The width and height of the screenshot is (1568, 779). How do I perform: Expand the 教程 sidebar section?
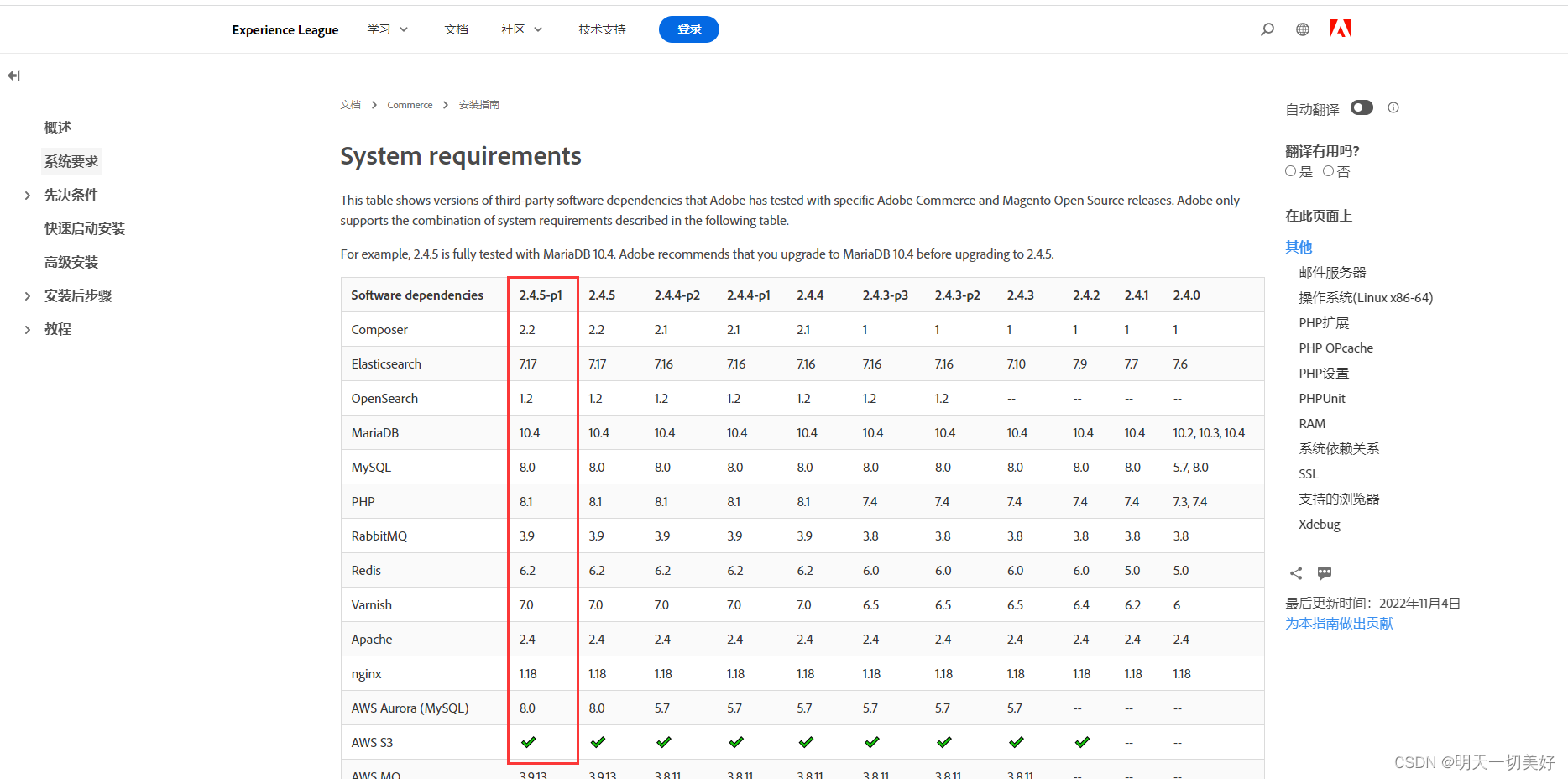(x=28, y=329)
